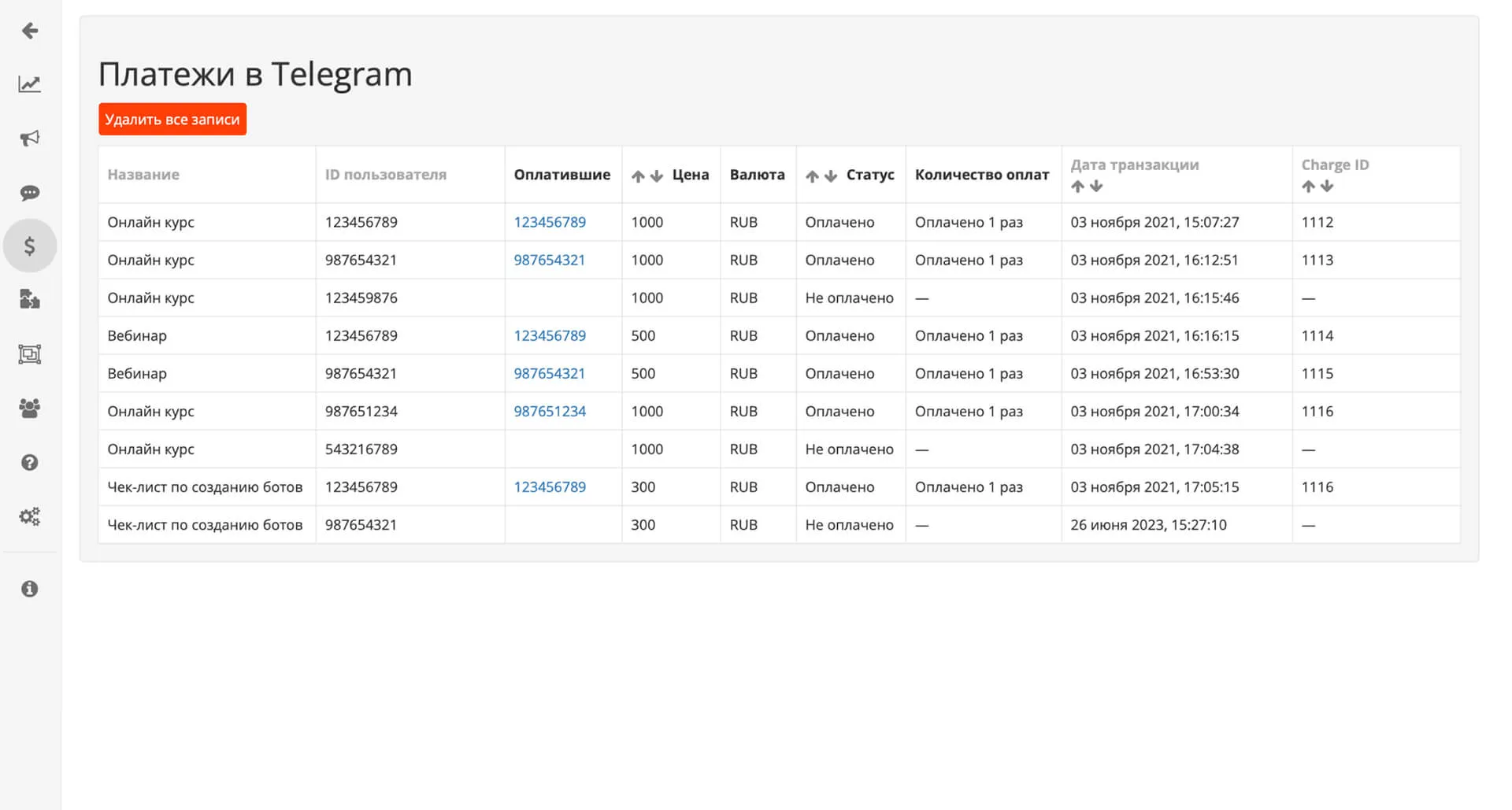The image size is (1512, 810).
Task: Sort Charge ID descending with down arrow
Action: coord(1327,187)
